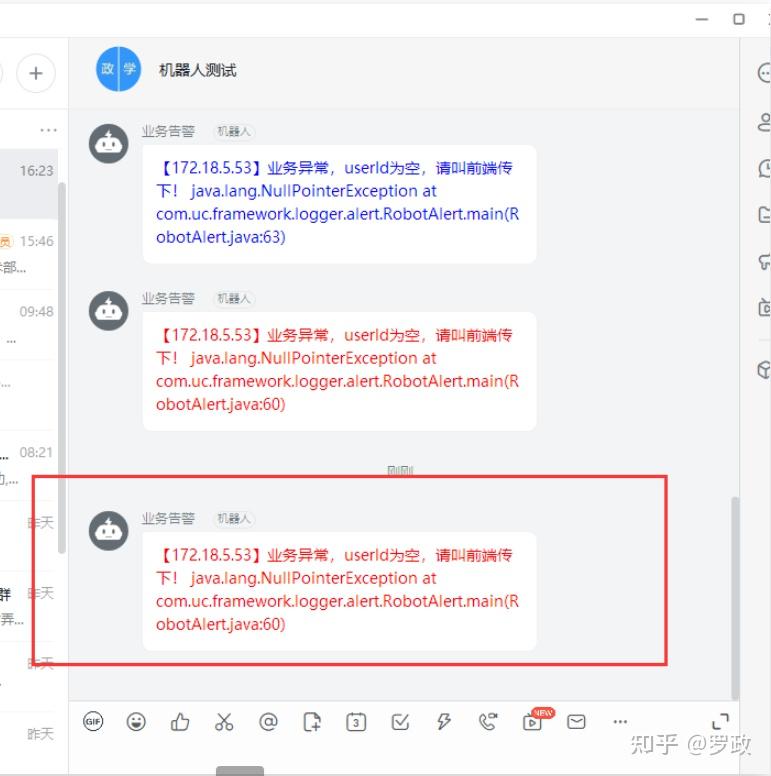Click the 机器人 tag above the blue message
Screen dimensions: 771x776
tap(234, 131)
